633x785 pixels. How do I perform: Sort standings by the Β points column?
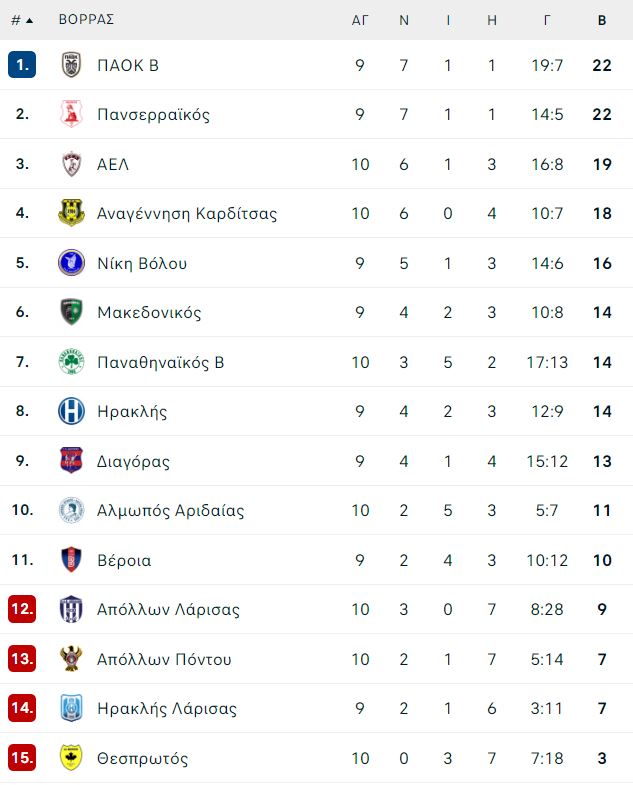602,20
